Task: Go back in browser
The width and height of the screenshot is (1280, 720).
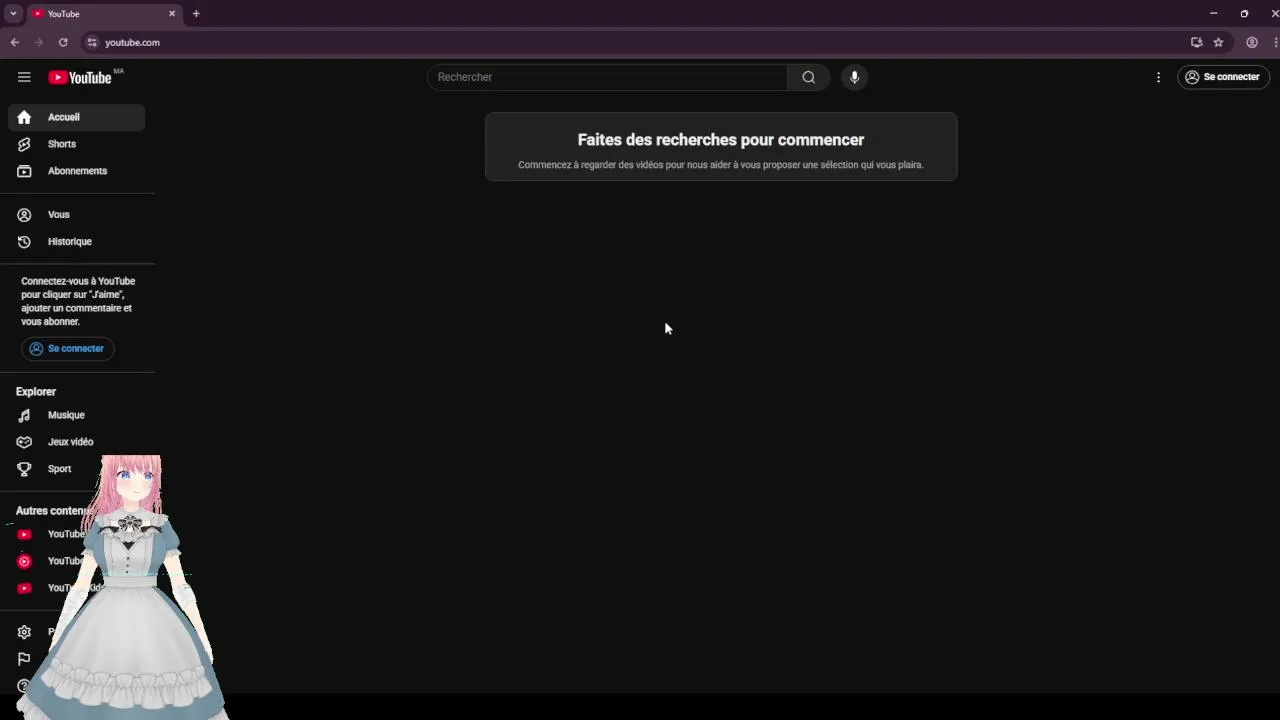Action: [14, 42]
